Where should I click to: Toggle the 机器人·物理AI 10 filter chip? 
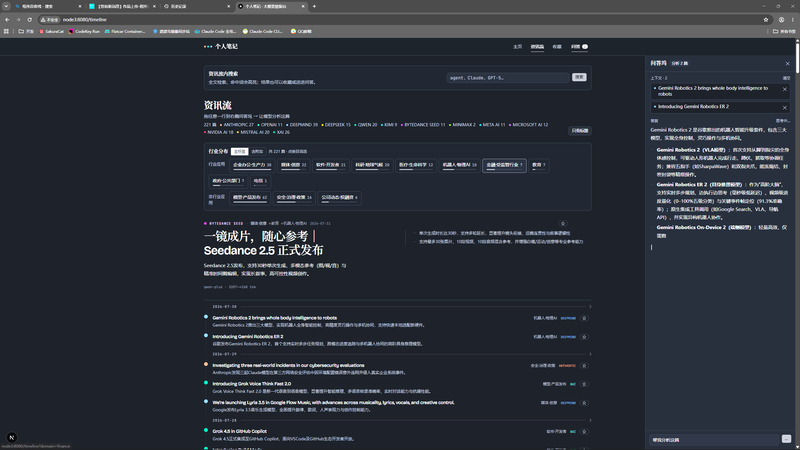click(460, 165)
